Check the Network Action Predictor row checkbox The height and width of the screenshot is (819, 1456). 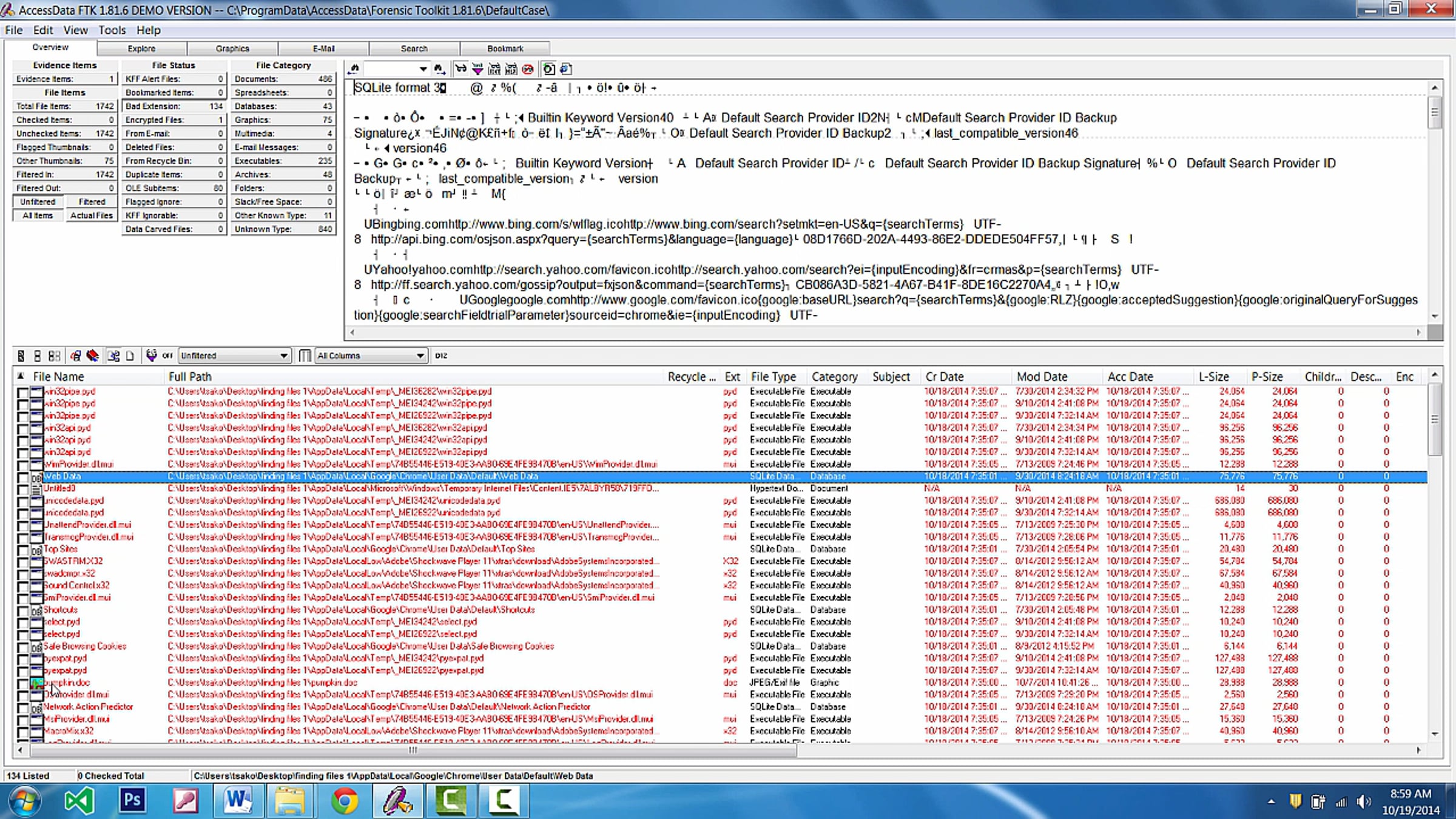(x=22, y=708)
